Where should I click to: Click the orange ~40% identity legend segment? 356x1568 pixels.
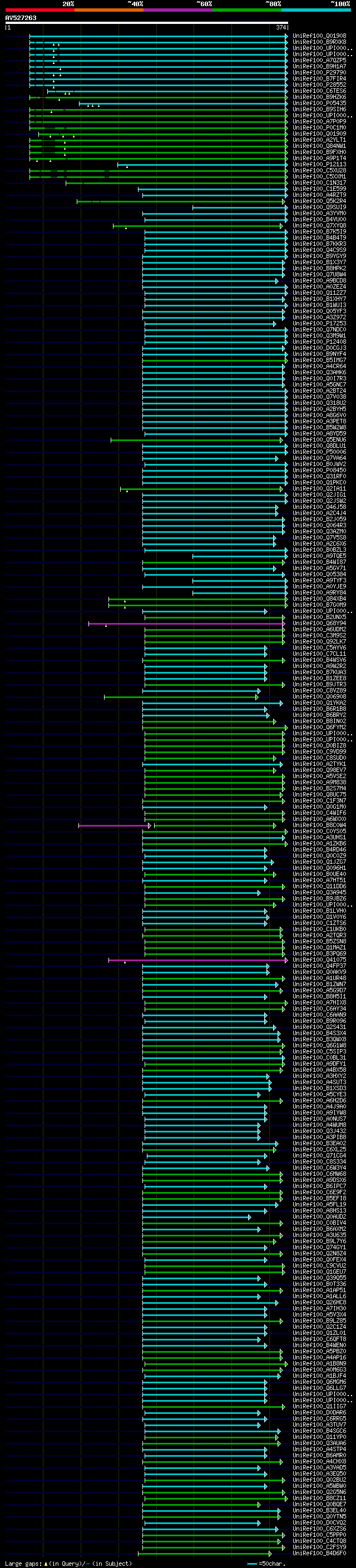(109, 10)
